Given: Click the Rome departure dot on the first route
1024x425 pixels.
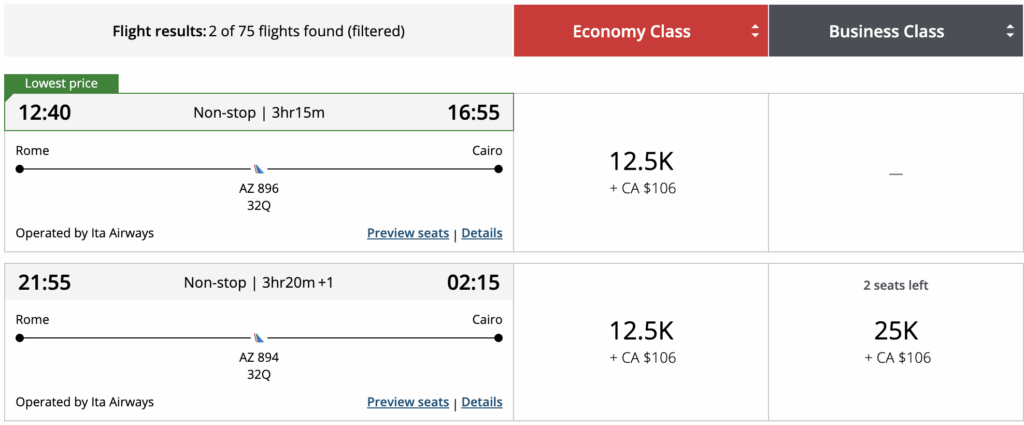Looking at the screenshot, I should pos(20,169).
